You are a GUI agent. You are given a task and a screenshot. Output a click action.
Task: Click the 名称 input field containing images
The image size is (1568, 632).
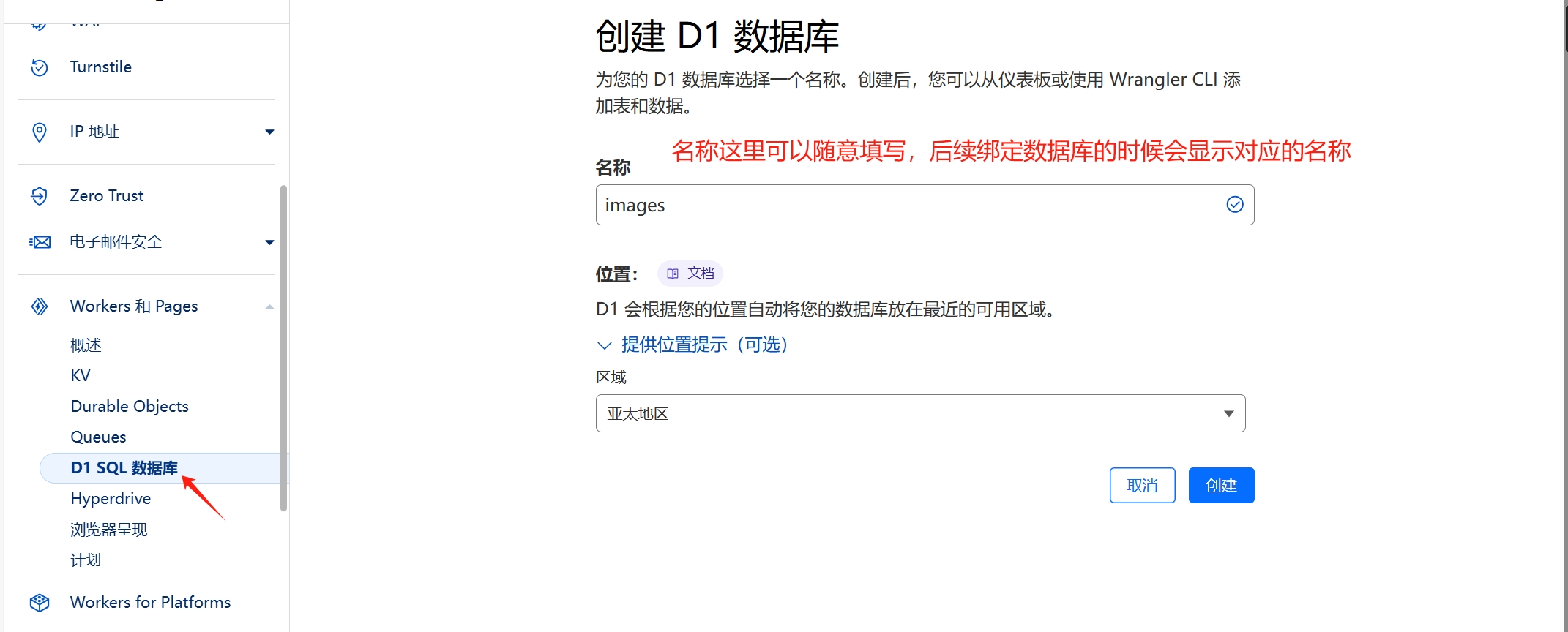point(925,205)
